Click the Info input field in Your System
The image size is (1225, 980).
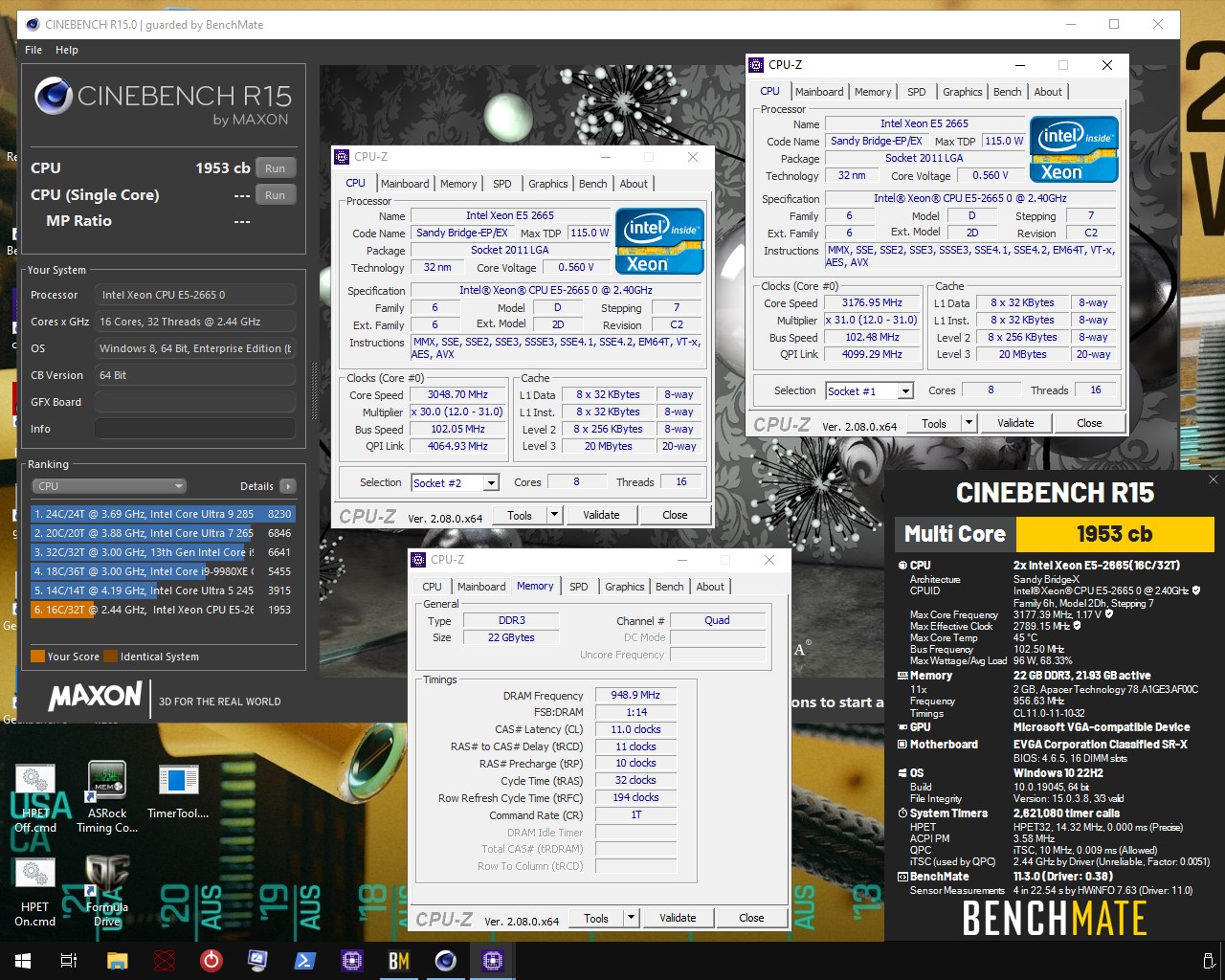195,429
